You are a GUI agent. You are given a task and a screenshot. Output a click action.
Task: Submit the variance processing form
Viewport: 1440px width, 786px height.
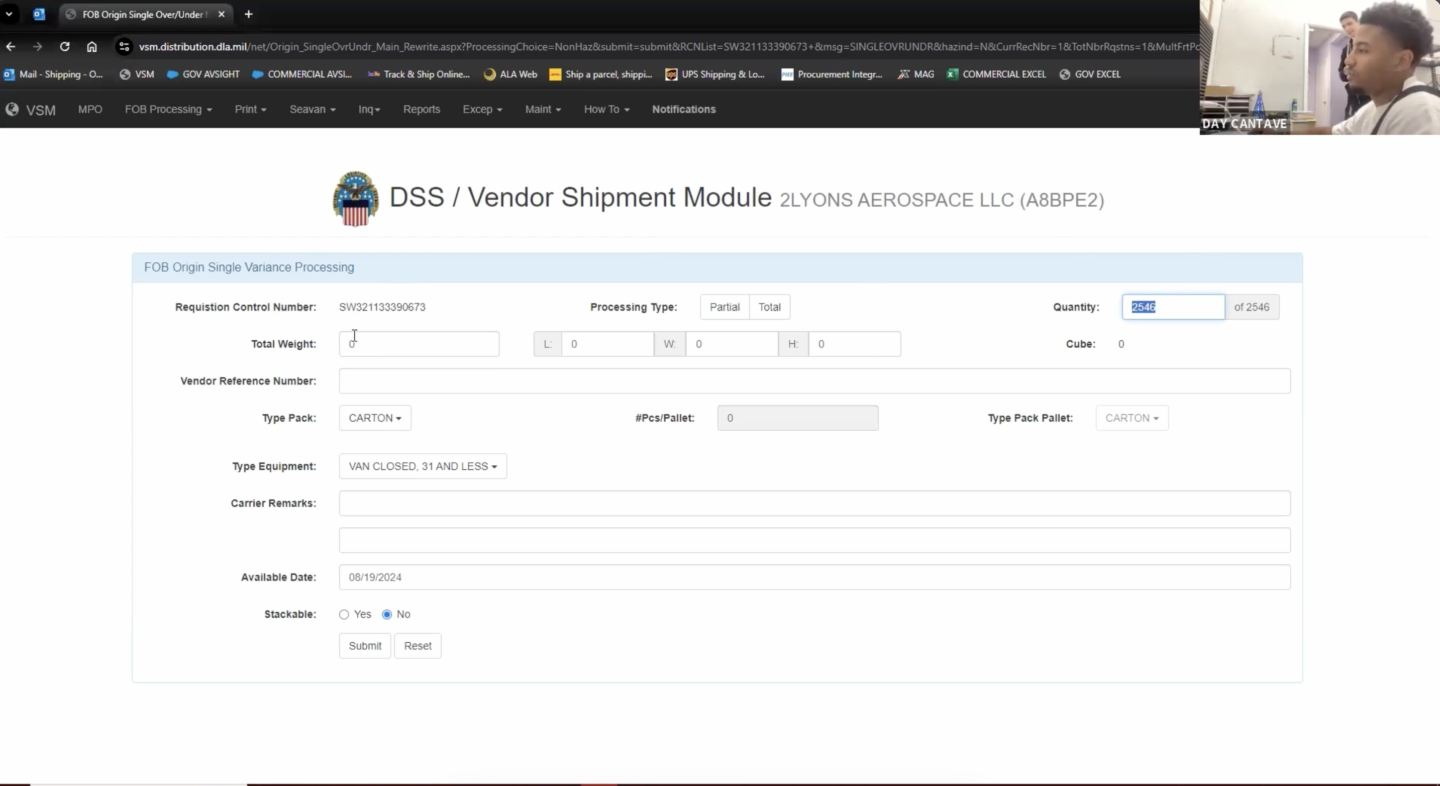click(364, 645)
